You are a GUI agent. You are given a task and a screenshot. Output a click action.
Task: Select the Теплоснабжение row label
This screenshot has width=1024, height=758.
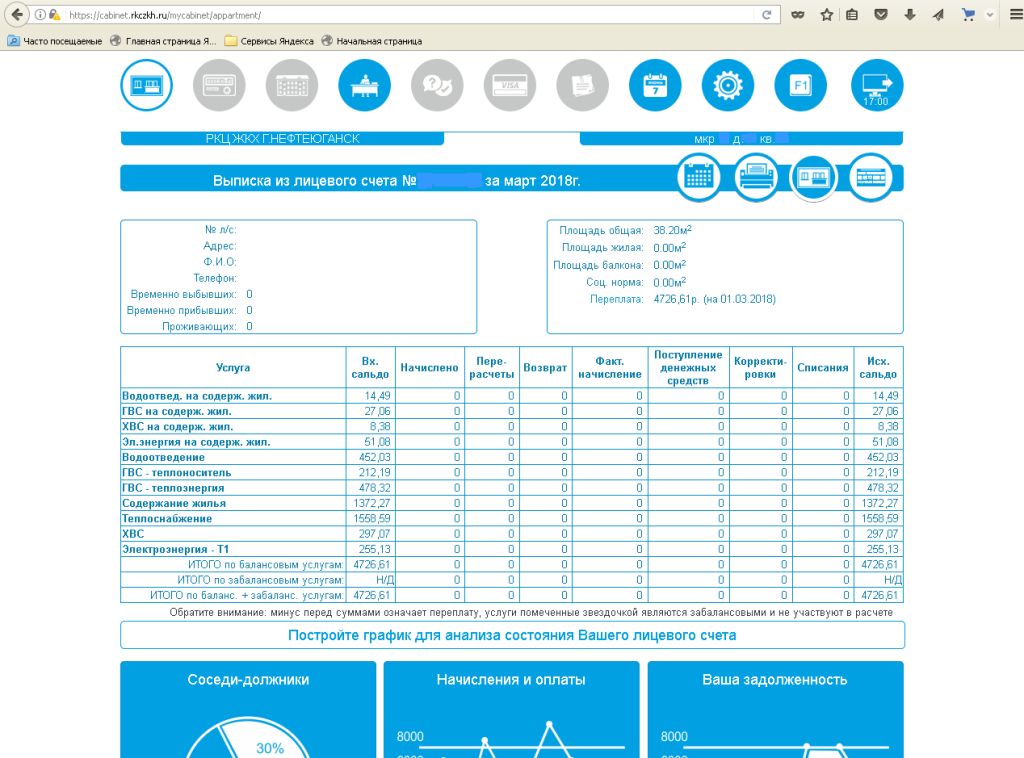[x=167, y=518]
